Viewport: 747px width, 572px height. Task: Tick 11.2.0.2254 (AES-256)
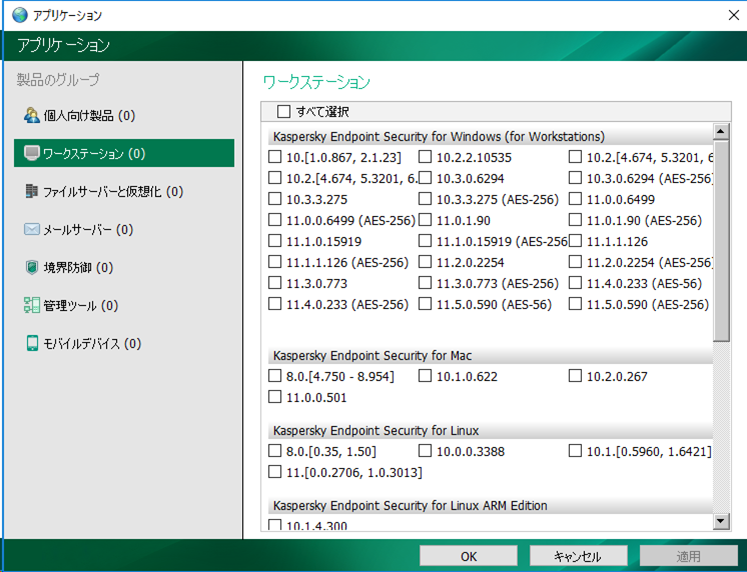click(x=575, y=262)
